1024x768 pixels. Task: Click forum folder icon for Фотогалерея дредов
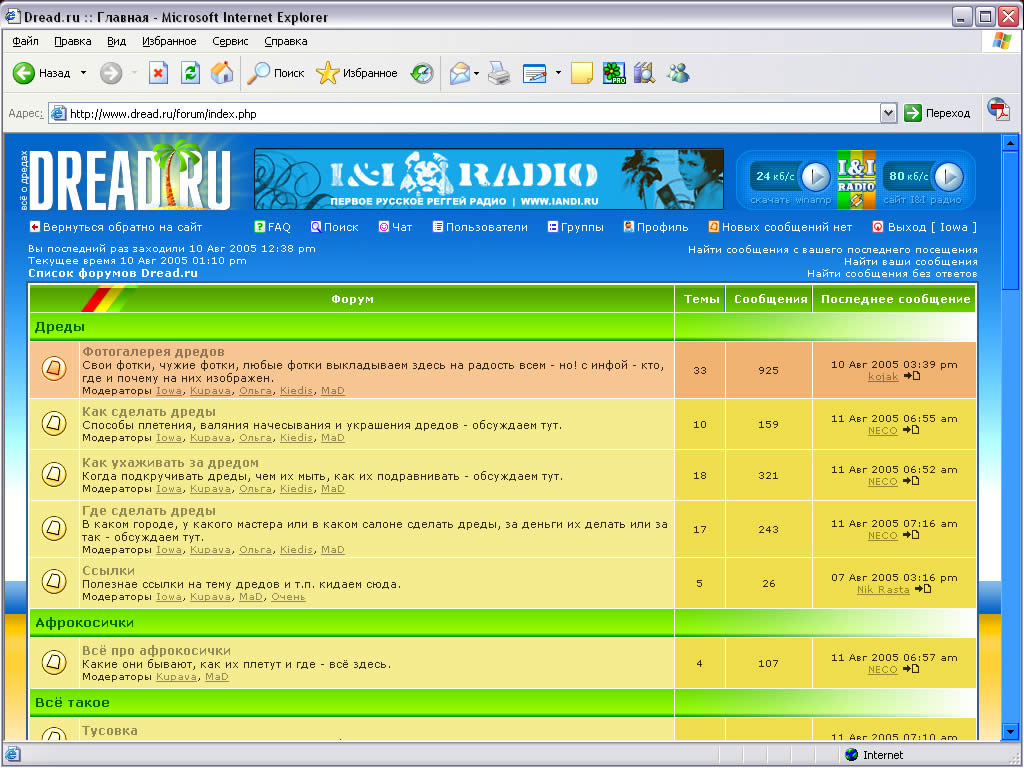(54, 369)
